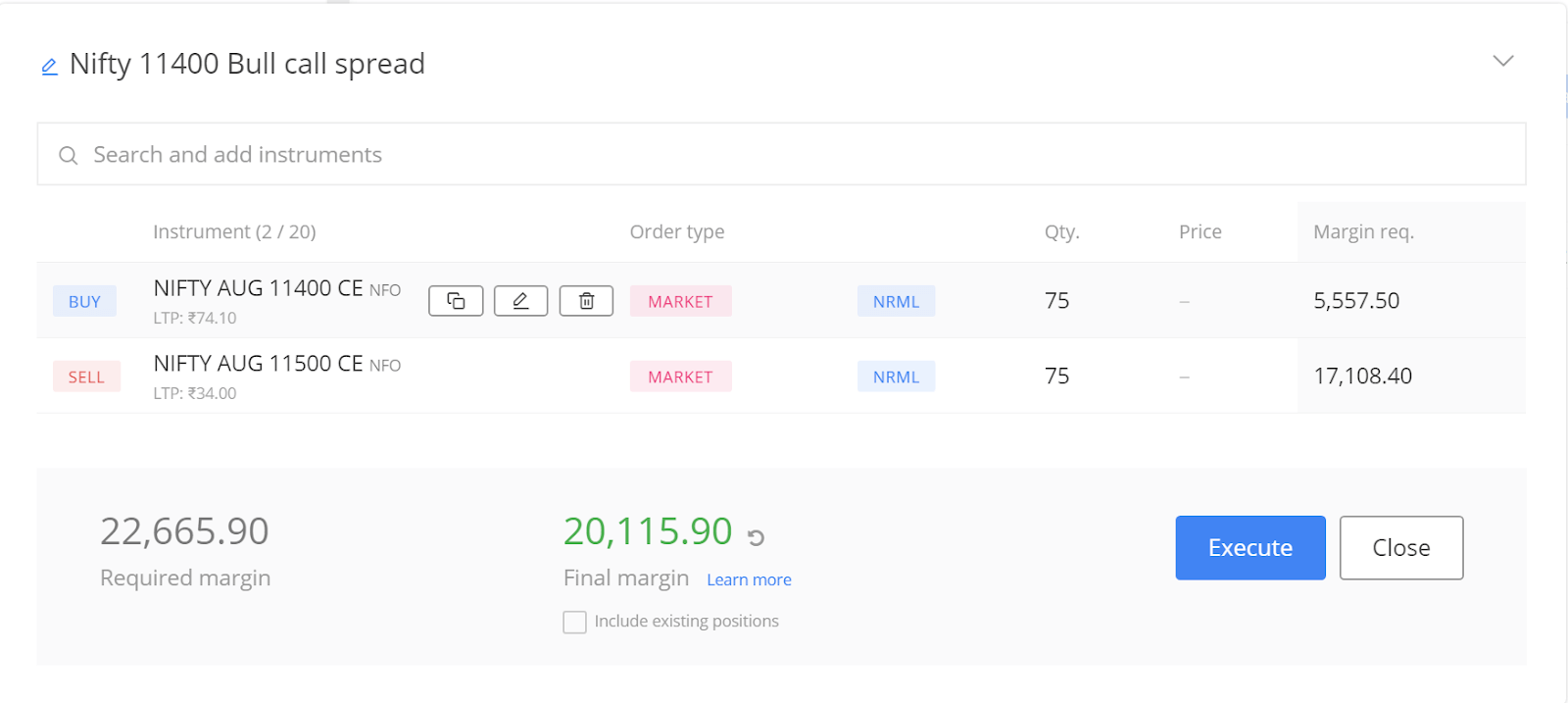The width and height of the screenshot is (1568, 703).
Task: Click the Instrument (2 / 20) header
Action: 234,232
